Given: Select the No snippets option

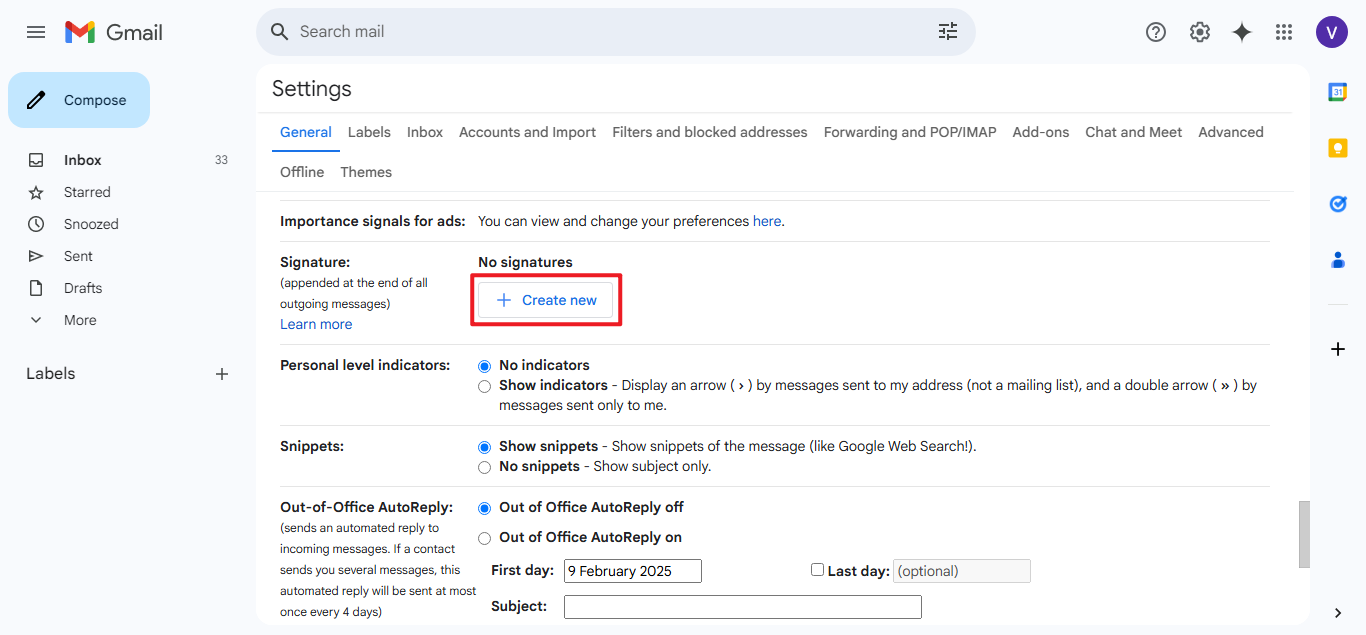Looking at the screenshot, I should (x=485, y=467).
